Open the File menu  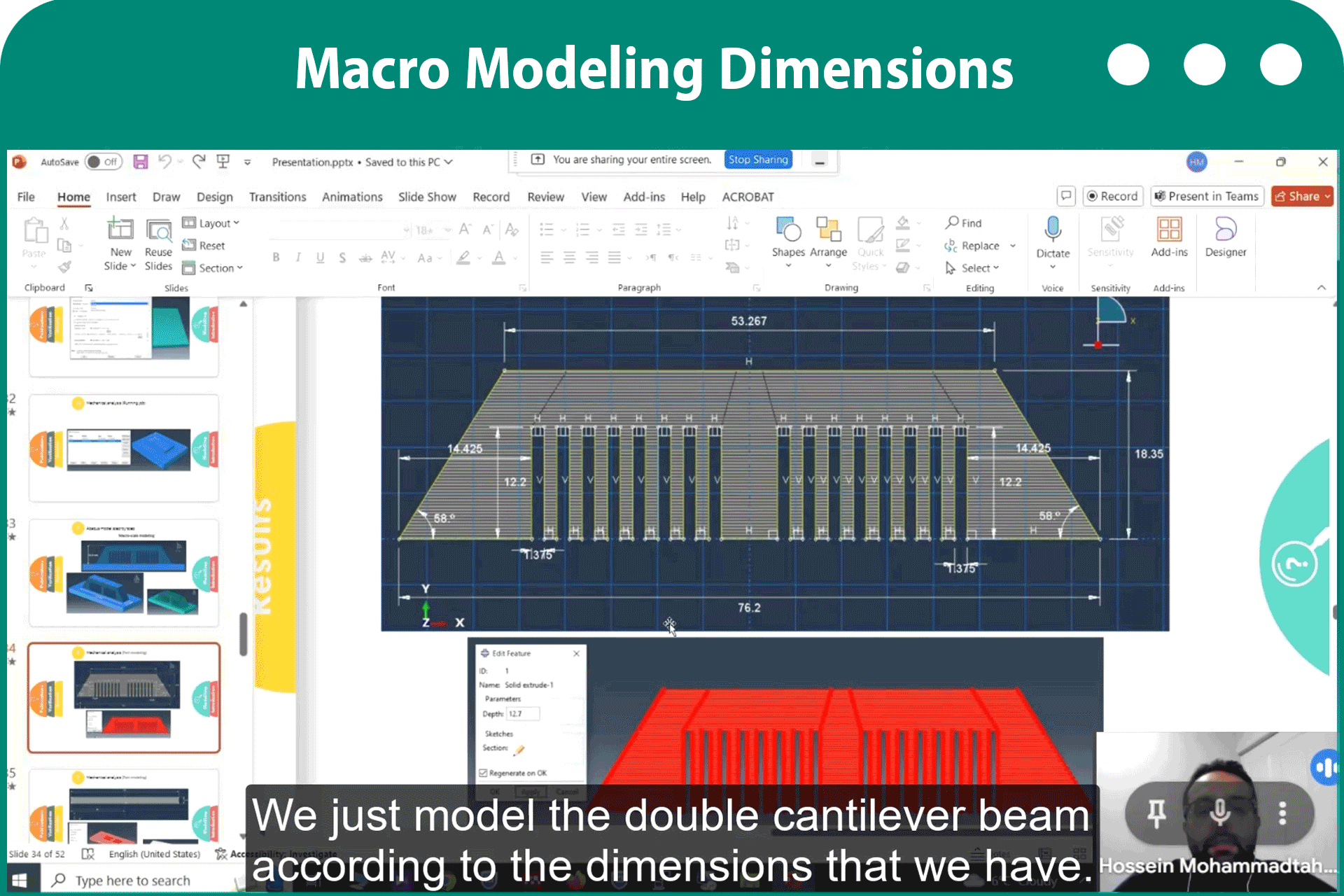(x=26, y=197)
